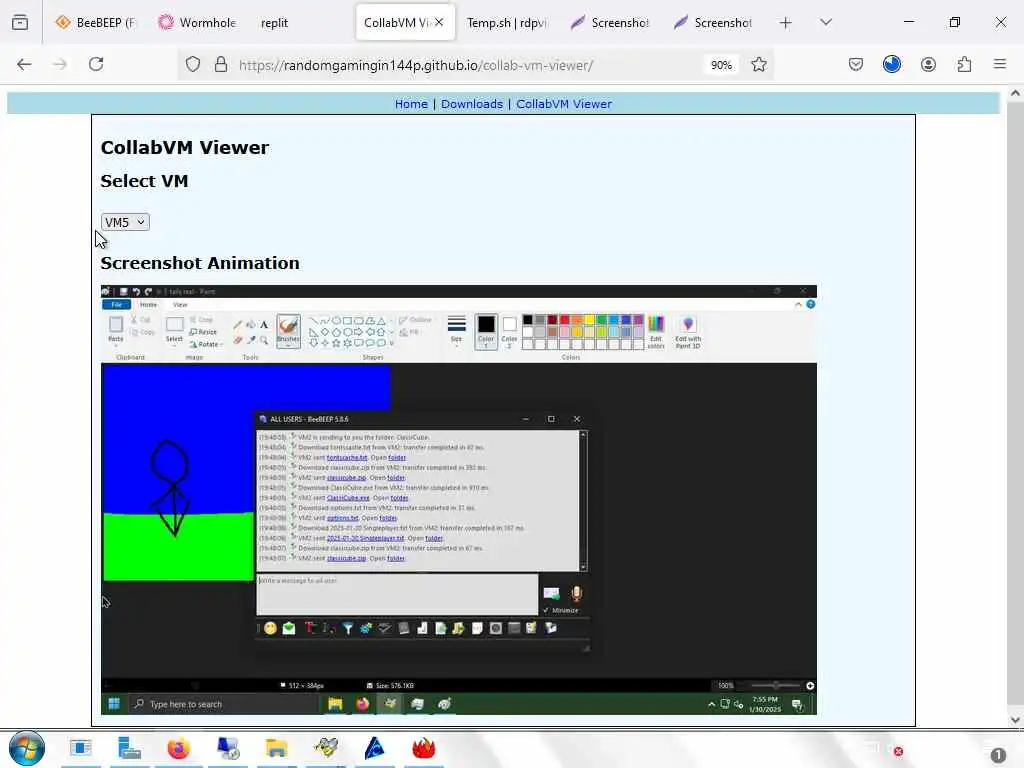The width and height of the screenshot is (1024, 768).
Task: Click BeeBEEP microphone icon in VM screenshot
Action: coord(576,594)
